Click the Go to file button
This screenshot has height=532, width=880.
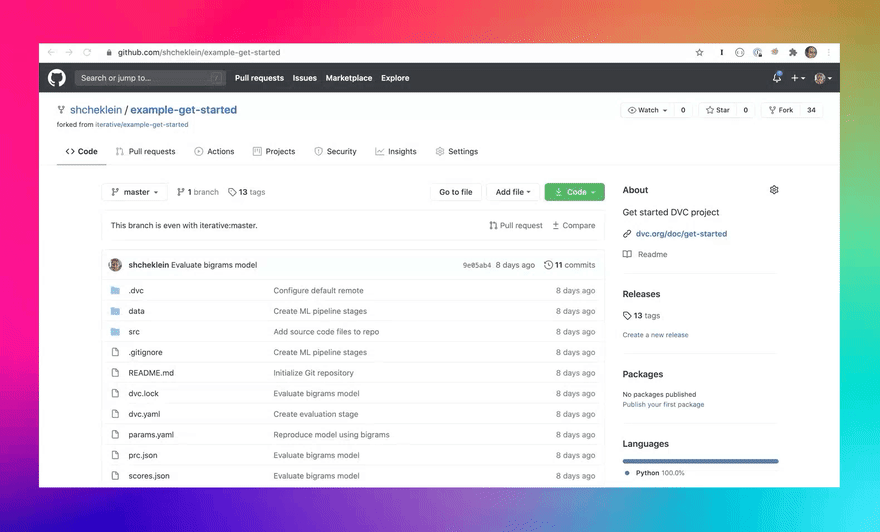[456, 192]
